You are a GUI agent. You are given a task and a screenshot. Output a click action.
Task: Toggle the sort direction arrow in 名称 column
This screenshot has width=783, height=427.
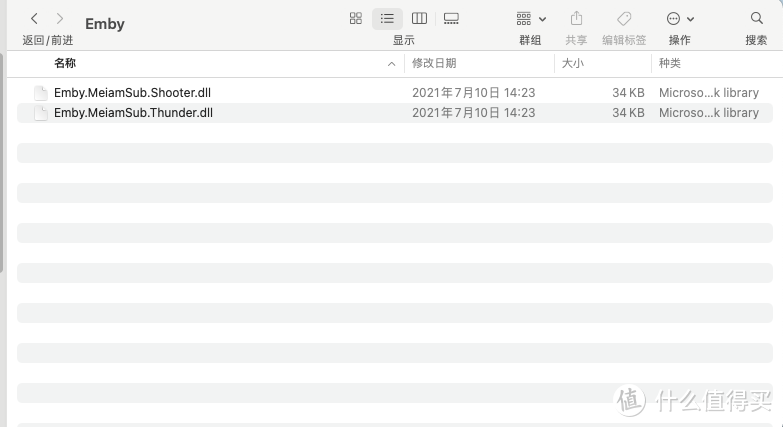[x=392, y=64]
